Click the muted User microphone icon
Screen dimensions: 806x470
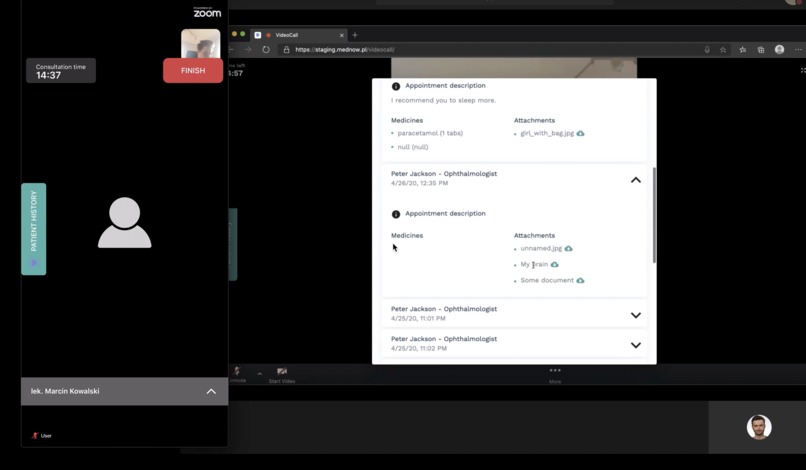point(35,436)
